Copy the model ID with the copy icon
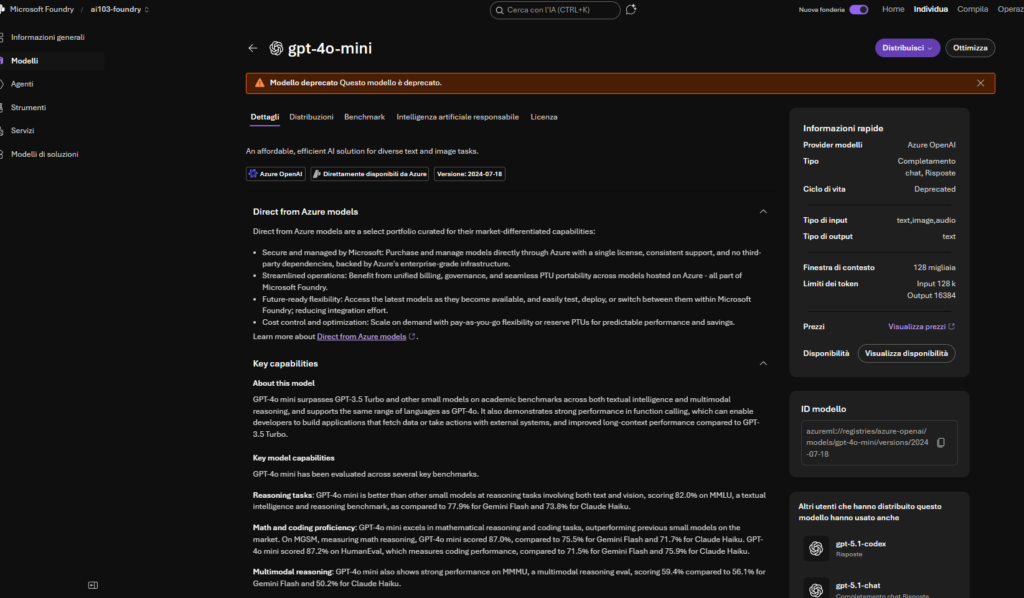Image resolution: width=1024 pixels, height=598 pixels. 941,443
